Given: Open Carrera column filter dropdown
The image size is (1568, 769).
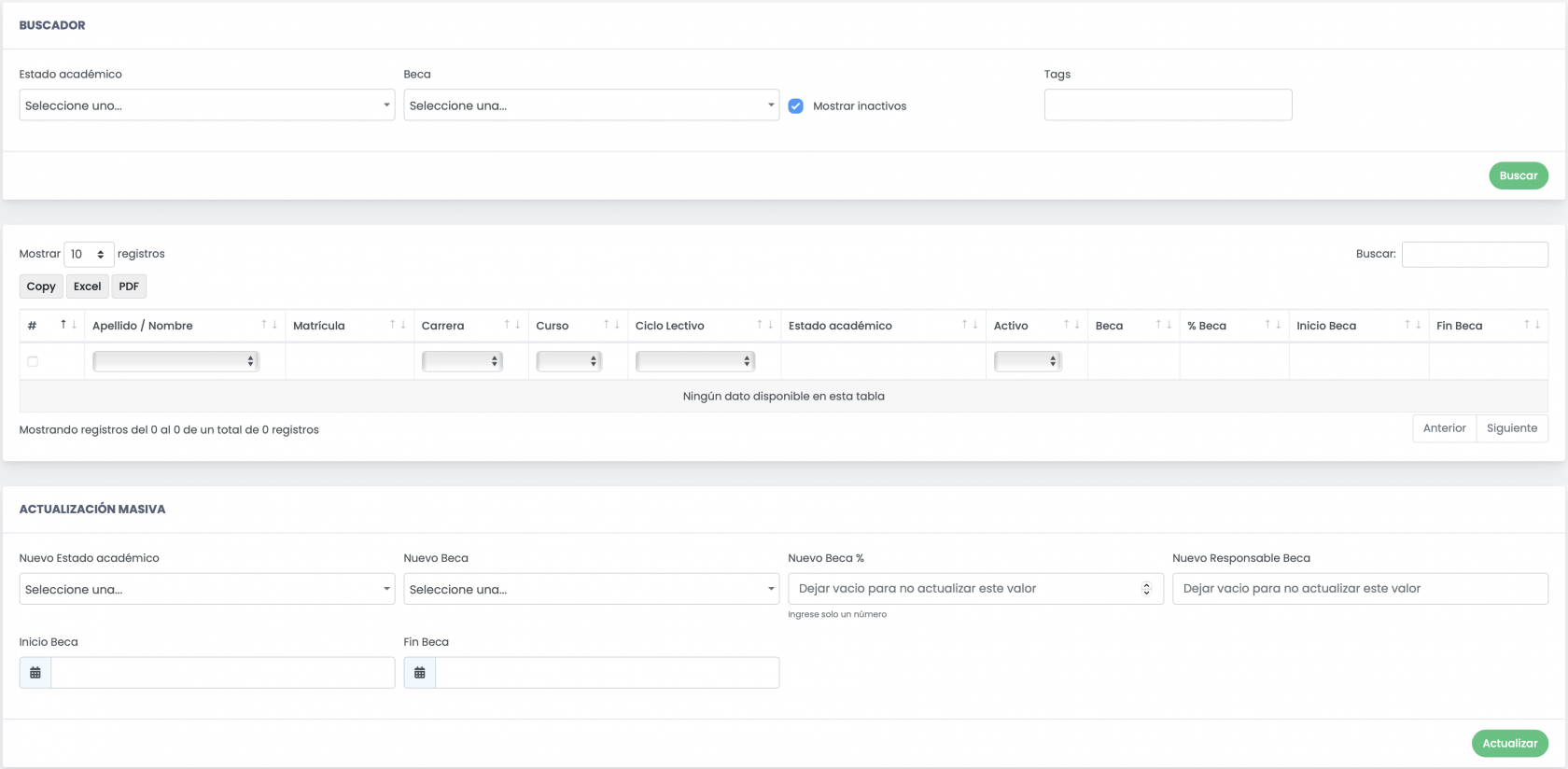Looking at the screenshot, I should click(x=462, y=361).
